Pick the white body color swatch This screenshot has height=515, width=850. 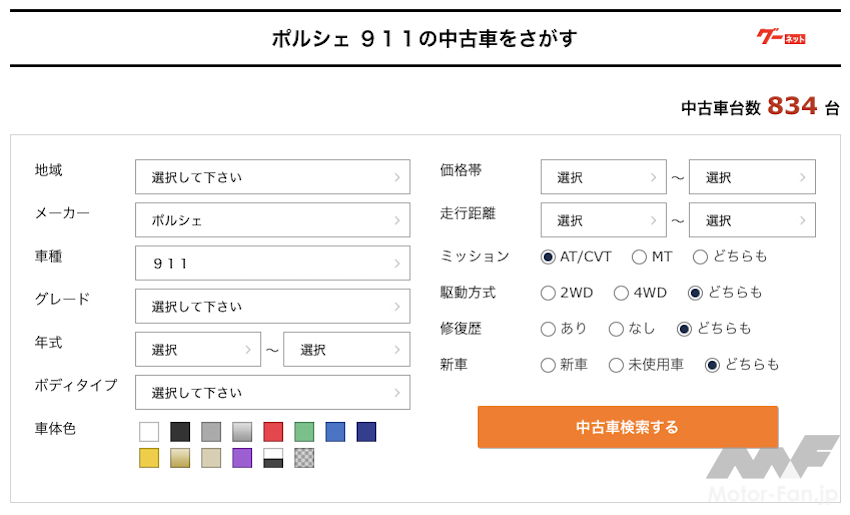pos(149,432)
